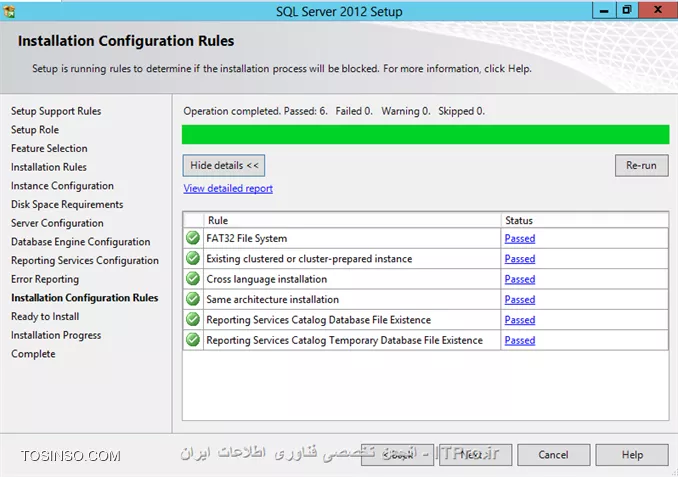Image resolution: width=678 pixels, height=477 pixels.
Task: Select Setup Support Rules step
Action: coord(56,111)
